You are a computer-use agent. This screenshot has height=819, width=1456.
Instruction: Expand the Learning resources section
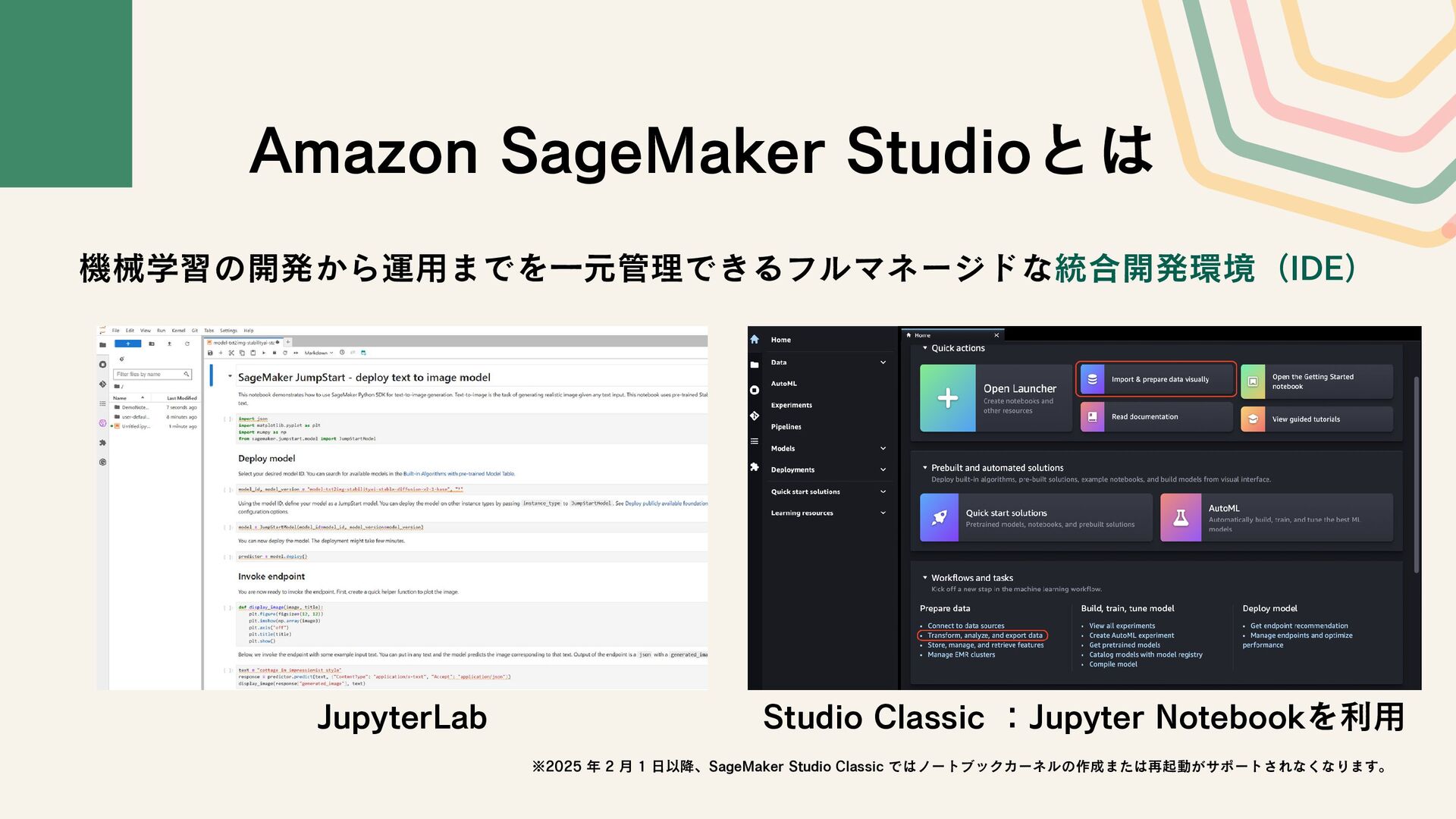(x=883, y=513)
